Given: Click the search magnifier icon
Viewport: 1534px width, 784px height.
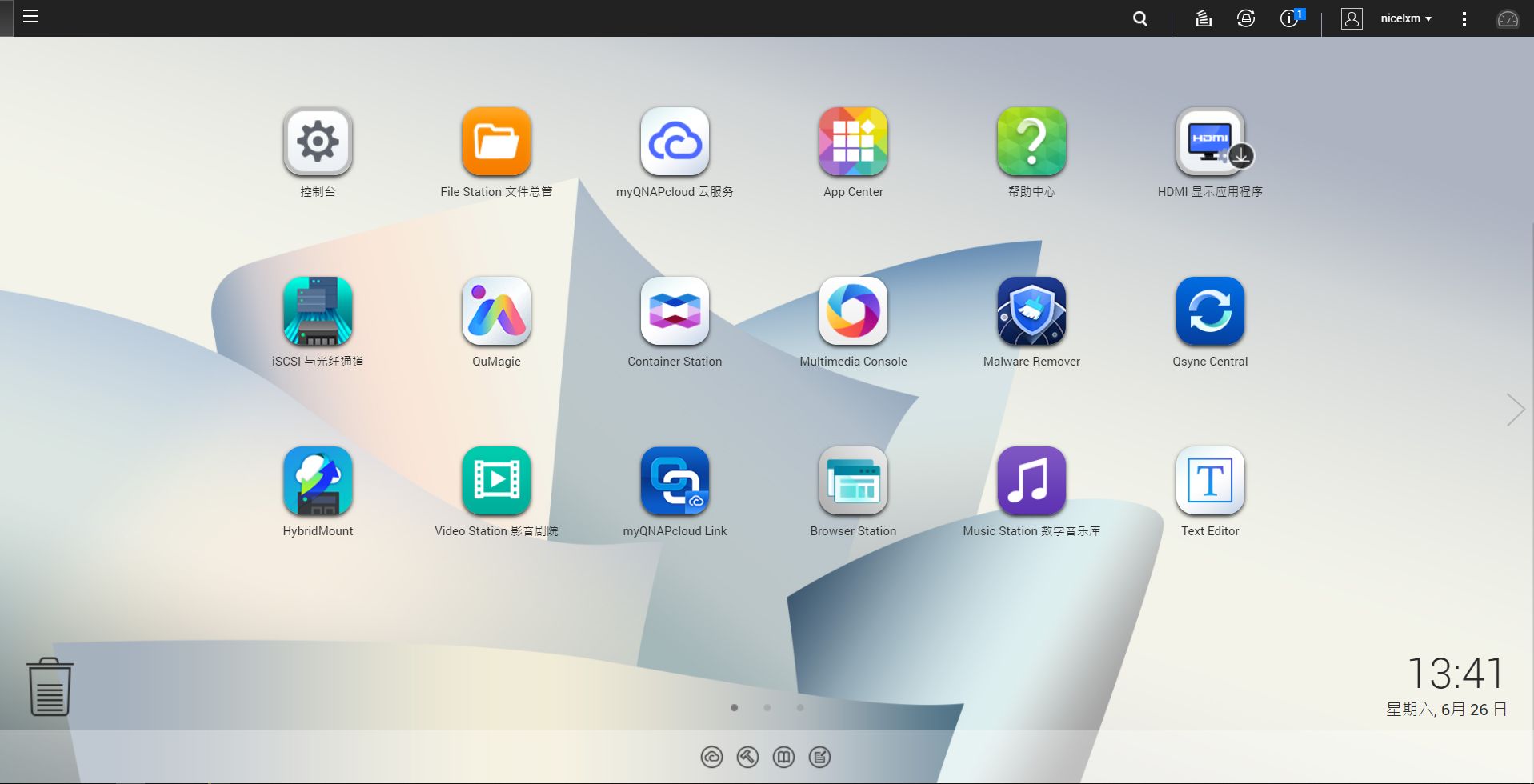Looking at the screenshot, I should tap(1140, 18).
